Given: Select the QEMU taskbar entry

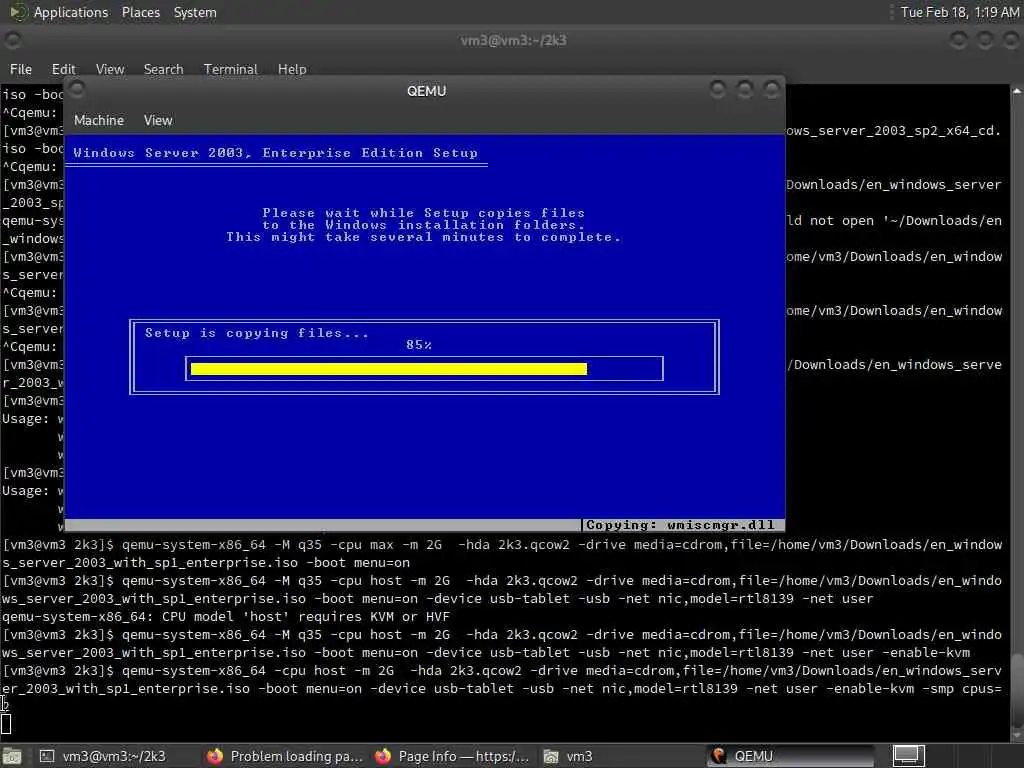Looking at the screenshot, I should click(791, 756).
